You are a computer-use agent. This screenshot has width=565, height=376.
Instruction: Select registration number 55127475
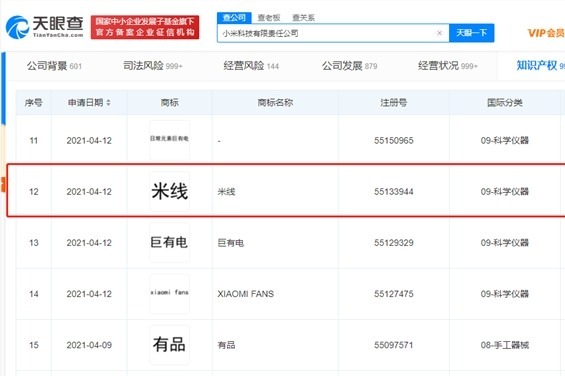point(393,294)
